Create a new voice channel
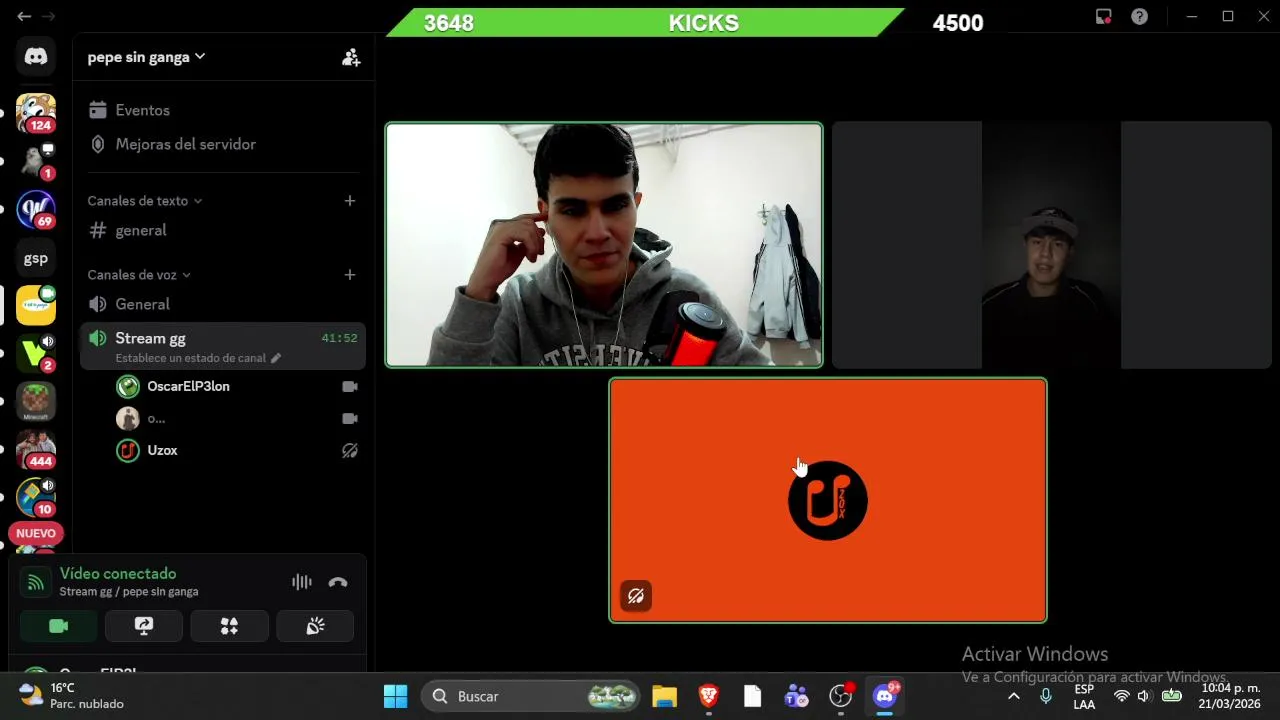 point(350,275)
